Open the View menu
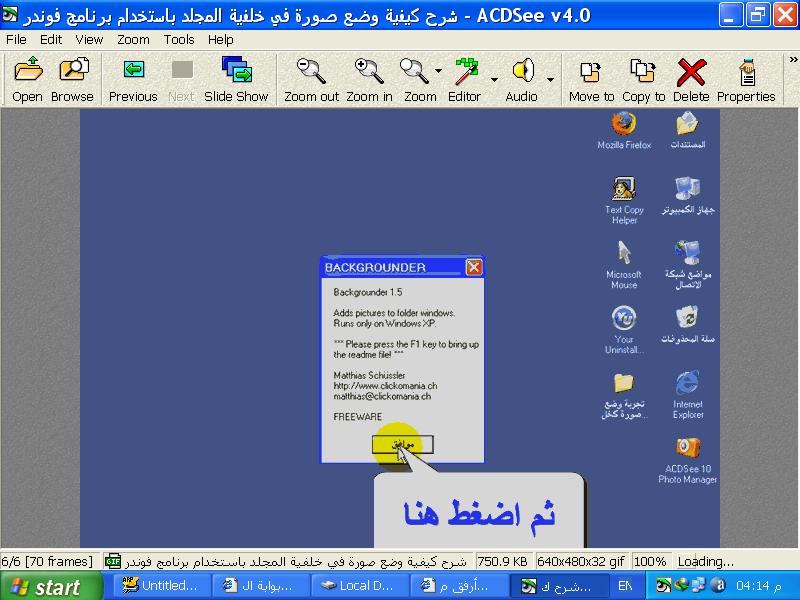The width and height of the screenshot is (800, 600). [x=89, y=40]
